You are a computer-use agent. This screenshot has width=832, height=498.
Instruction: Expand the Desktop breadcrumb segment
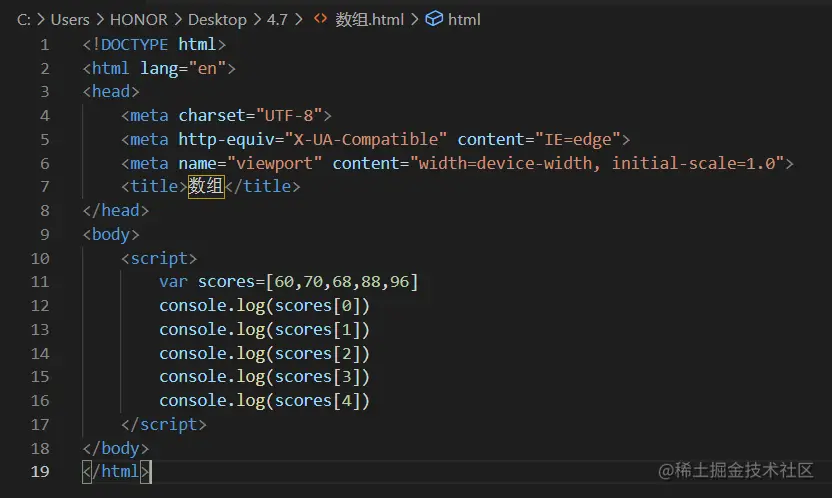217,19
